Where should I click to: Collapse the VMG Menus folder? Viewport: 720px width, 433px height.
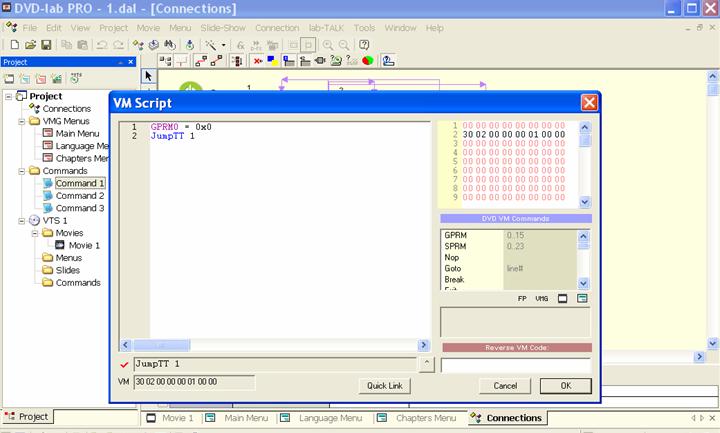[x=22, y=121]
